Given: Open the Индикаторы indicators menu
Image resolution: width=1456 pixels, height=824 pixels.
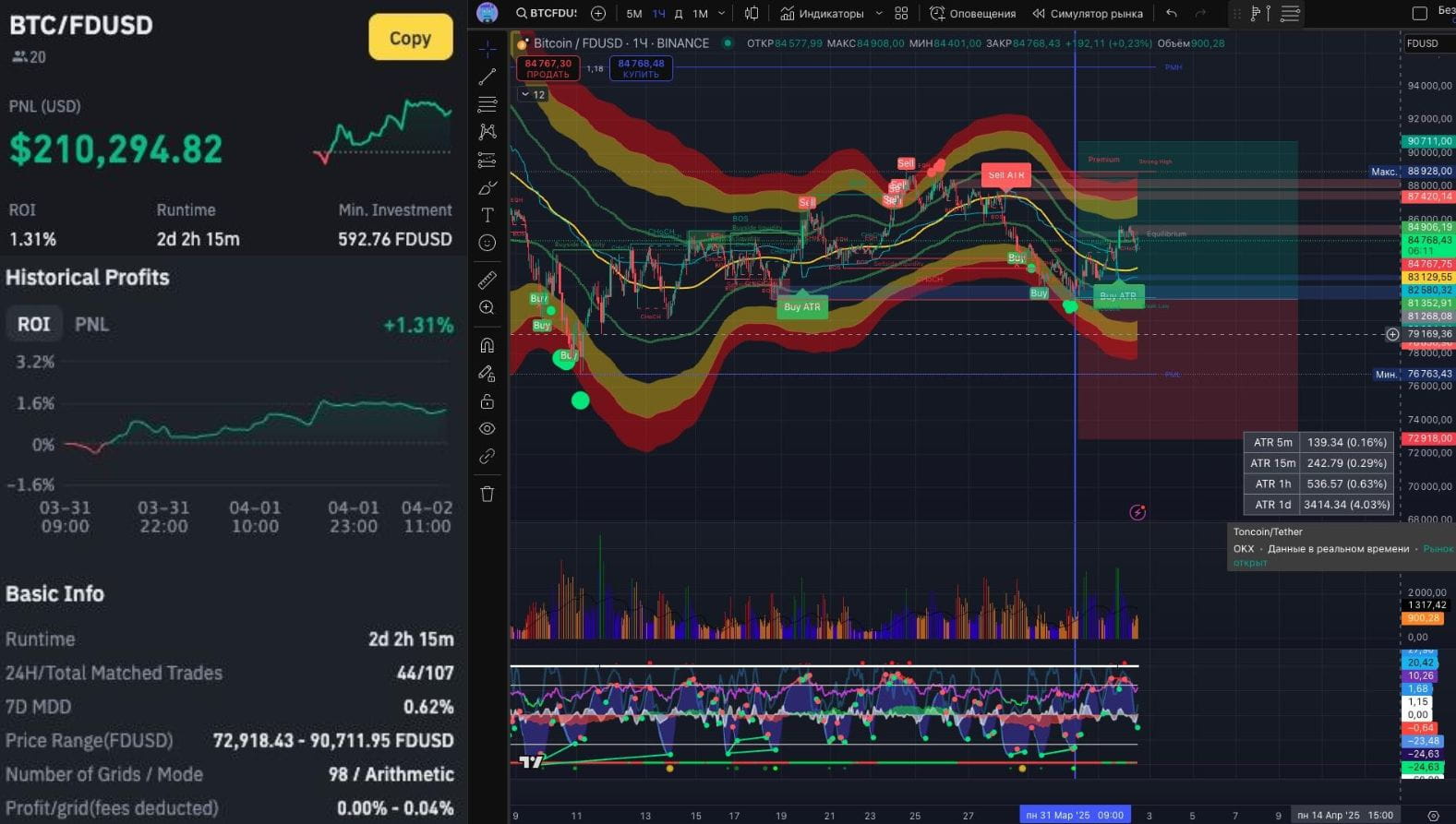Looking at the screenshot, I should (x=823, y=13).
